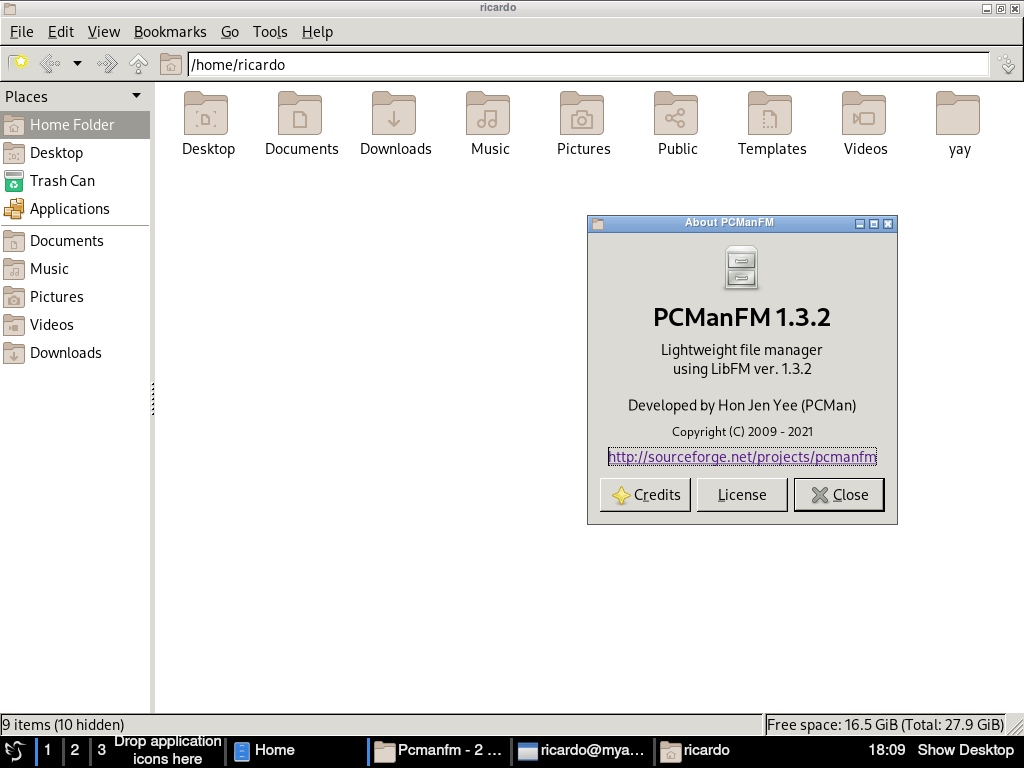Expand the Places side pane dropdown
Viewport: 1024px width, 768px height.
click(136, 95)
